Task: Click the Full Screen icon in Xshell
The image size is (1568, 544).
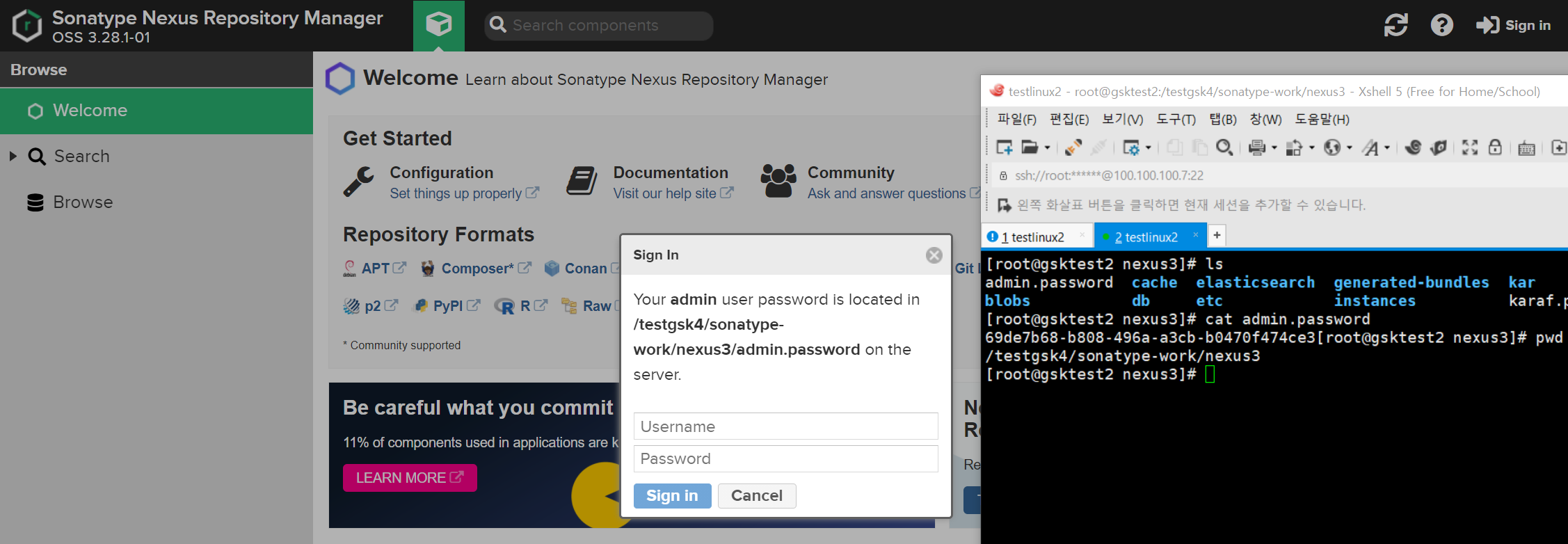Action: tap(1470, 147)
